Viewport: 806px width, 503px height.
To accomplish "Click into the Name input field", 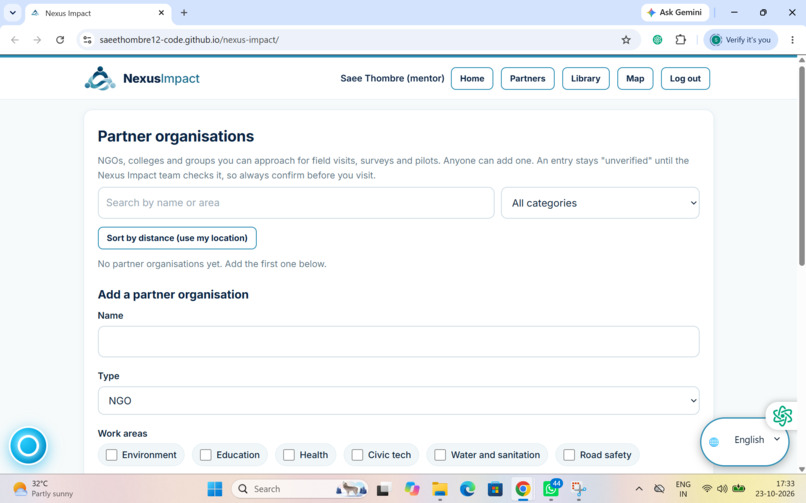I will [x=398, y=341].
